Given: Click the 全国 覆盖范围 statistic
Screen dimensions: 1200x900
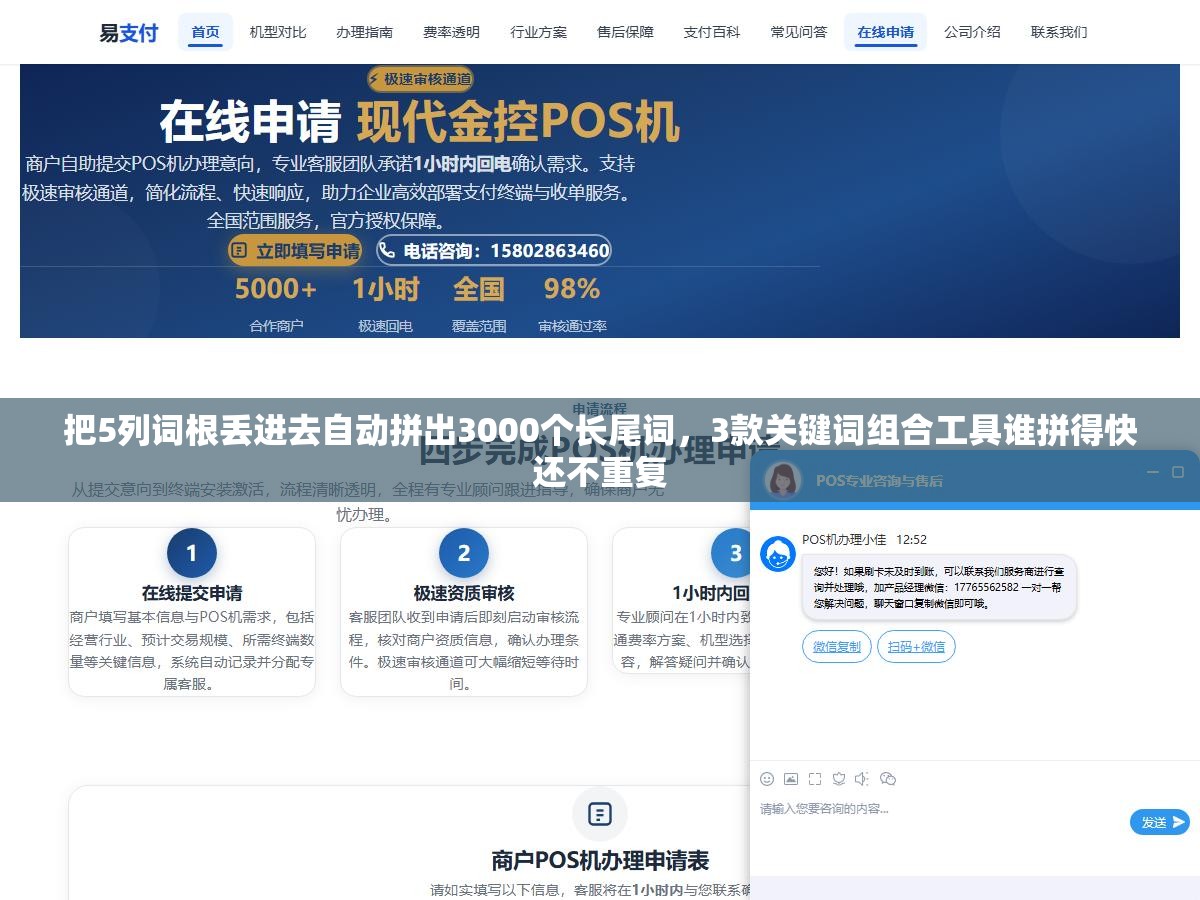Looking at the screenshot, I should (x=479, y=303).
